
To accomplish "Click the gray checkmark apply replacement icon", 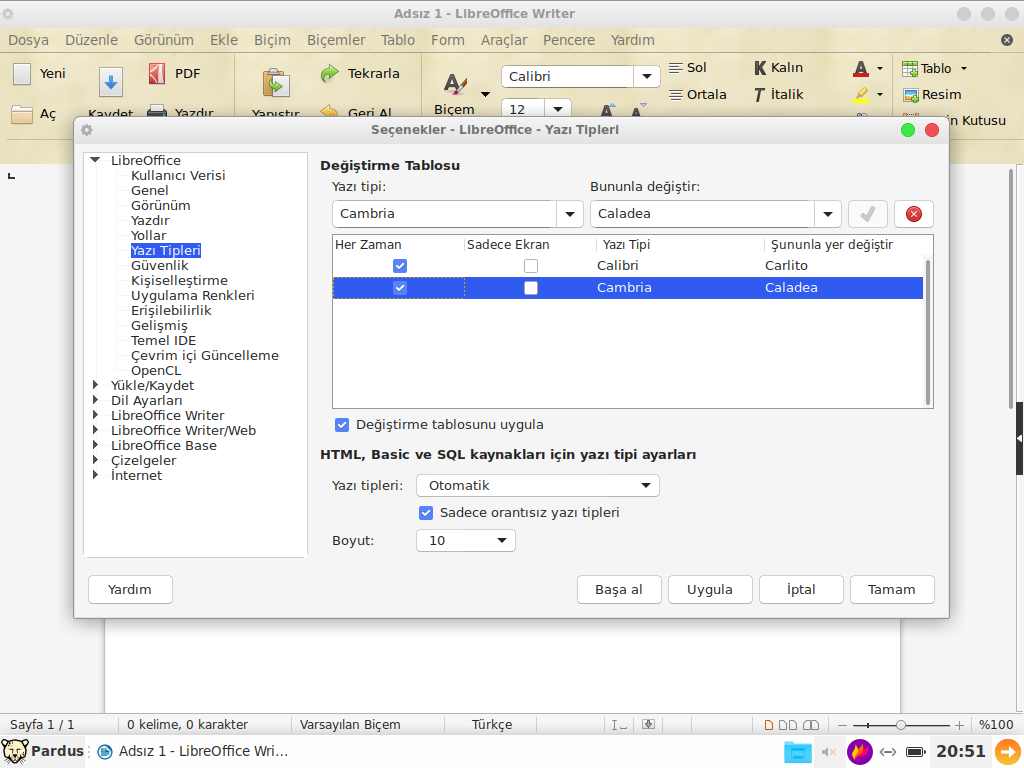I will [867, 214].
